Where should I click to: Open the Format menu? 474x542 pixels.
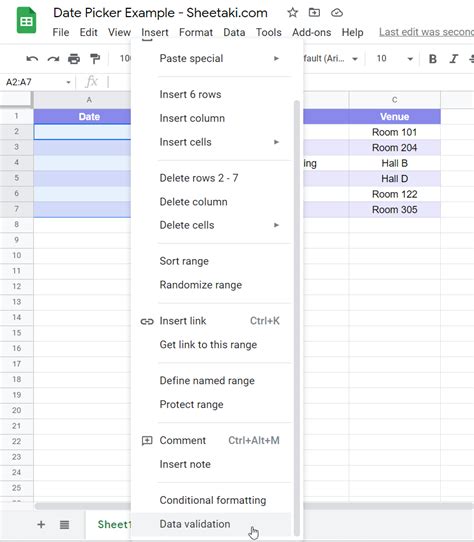click(x=196, y=32)
